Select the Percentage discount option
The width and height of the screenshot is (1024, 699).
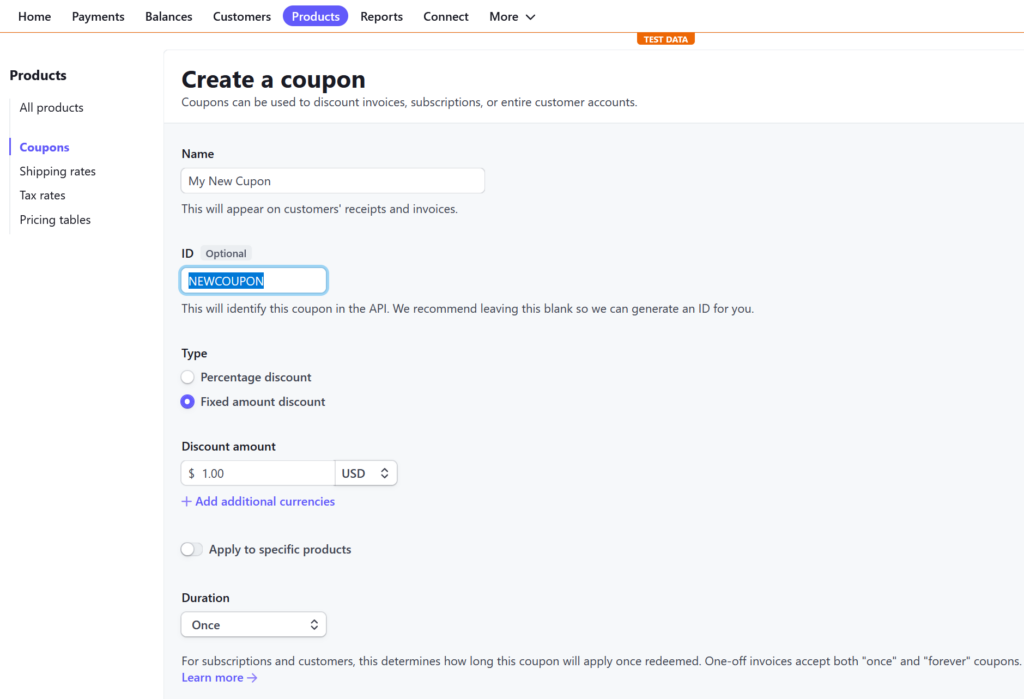click(x=187, y=377)
